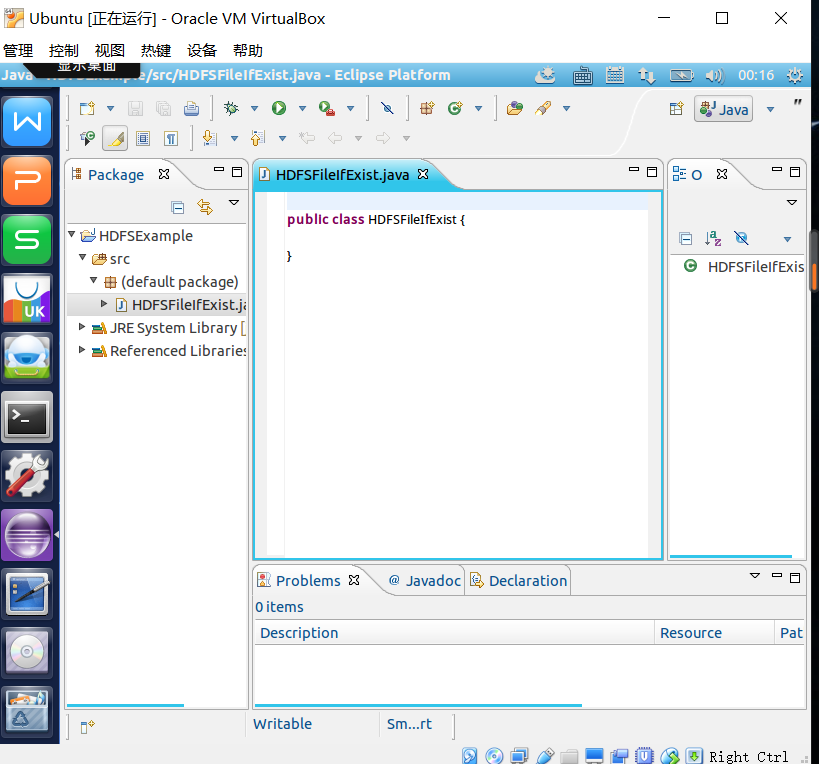819x764 pixels.
Task: Expand JRE System Library node
Action: (81, 327)
